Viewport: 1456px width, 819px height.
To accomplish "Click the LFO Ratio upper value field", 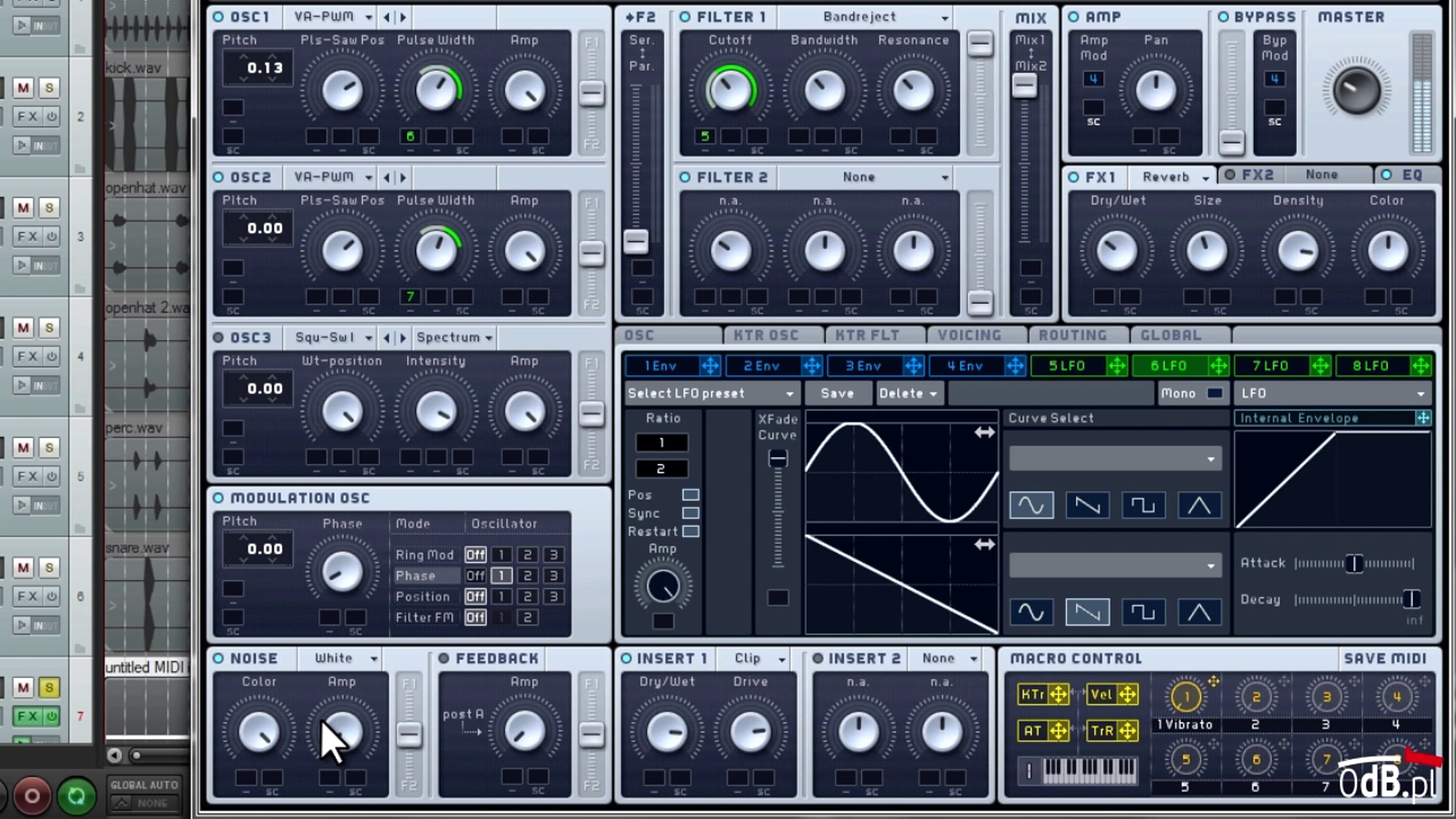I will coord(661,442).
